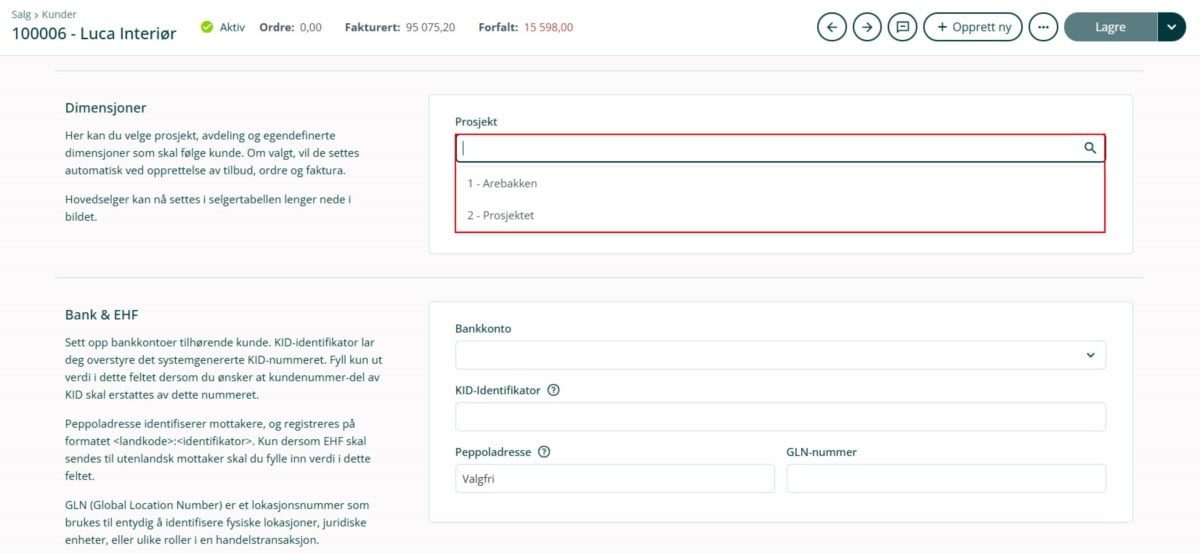Go to the next customer arrow
1200x554 pixels.
[x=867, y=27]
